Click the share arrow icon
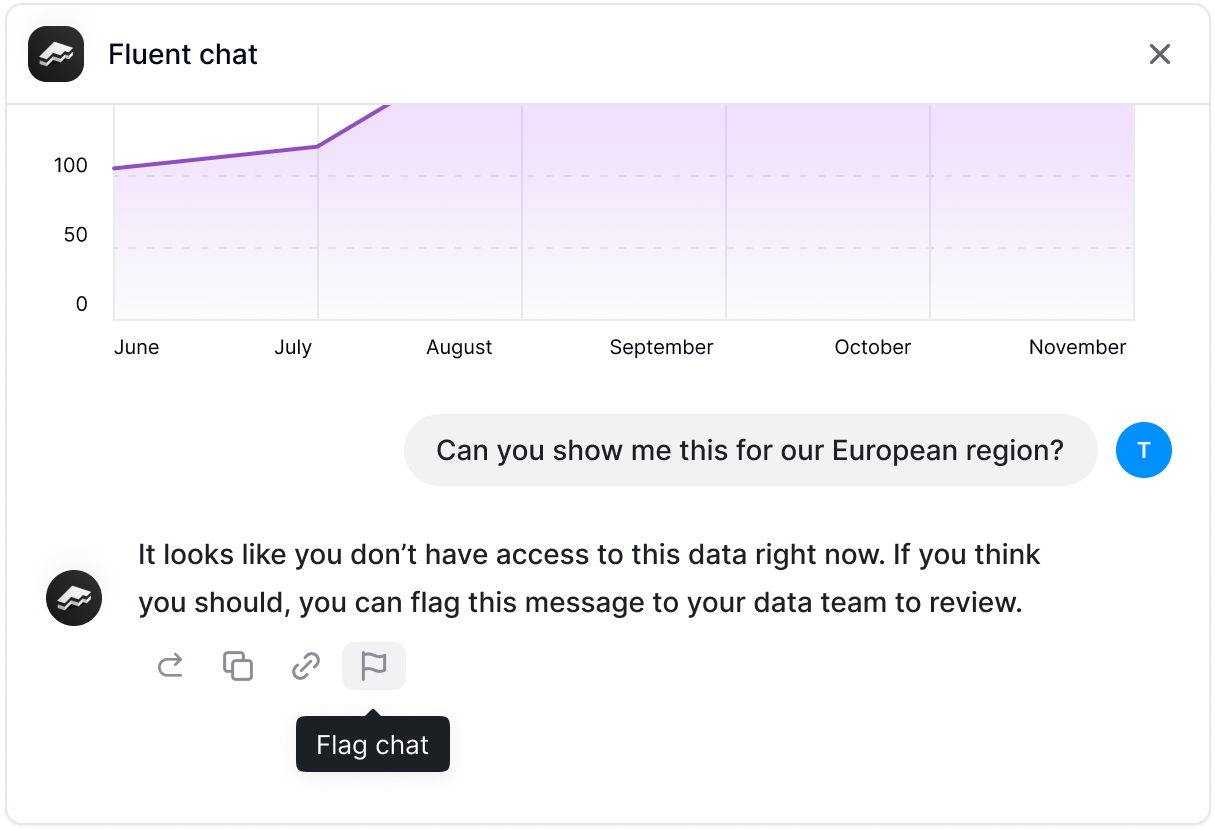Viewport: 1215px width, 831px height. click(x=171, y=666)
